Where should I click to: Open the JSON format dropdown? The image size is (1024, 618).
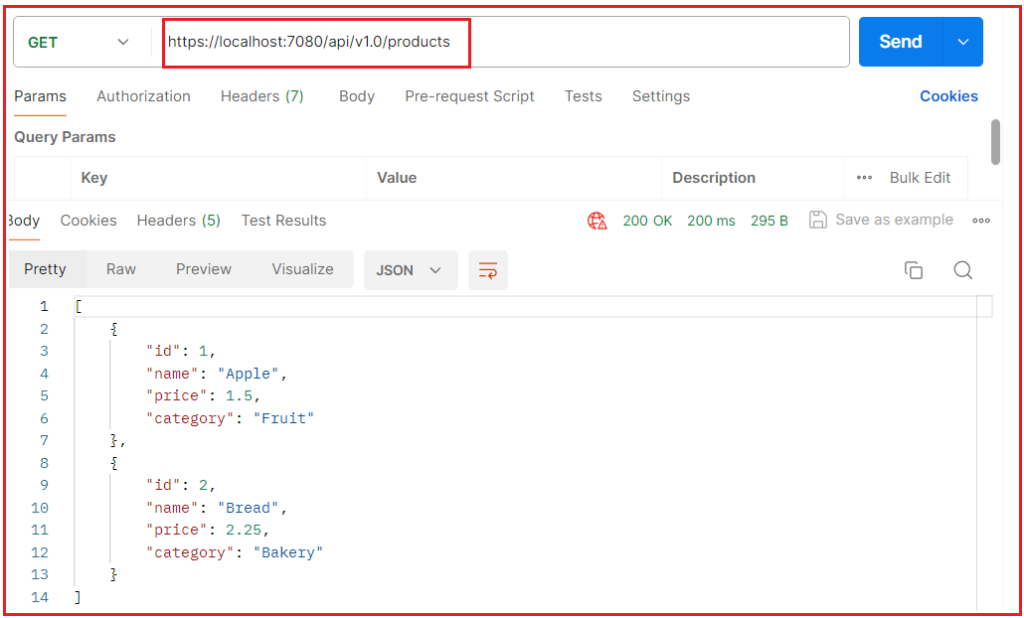[410, 269]
